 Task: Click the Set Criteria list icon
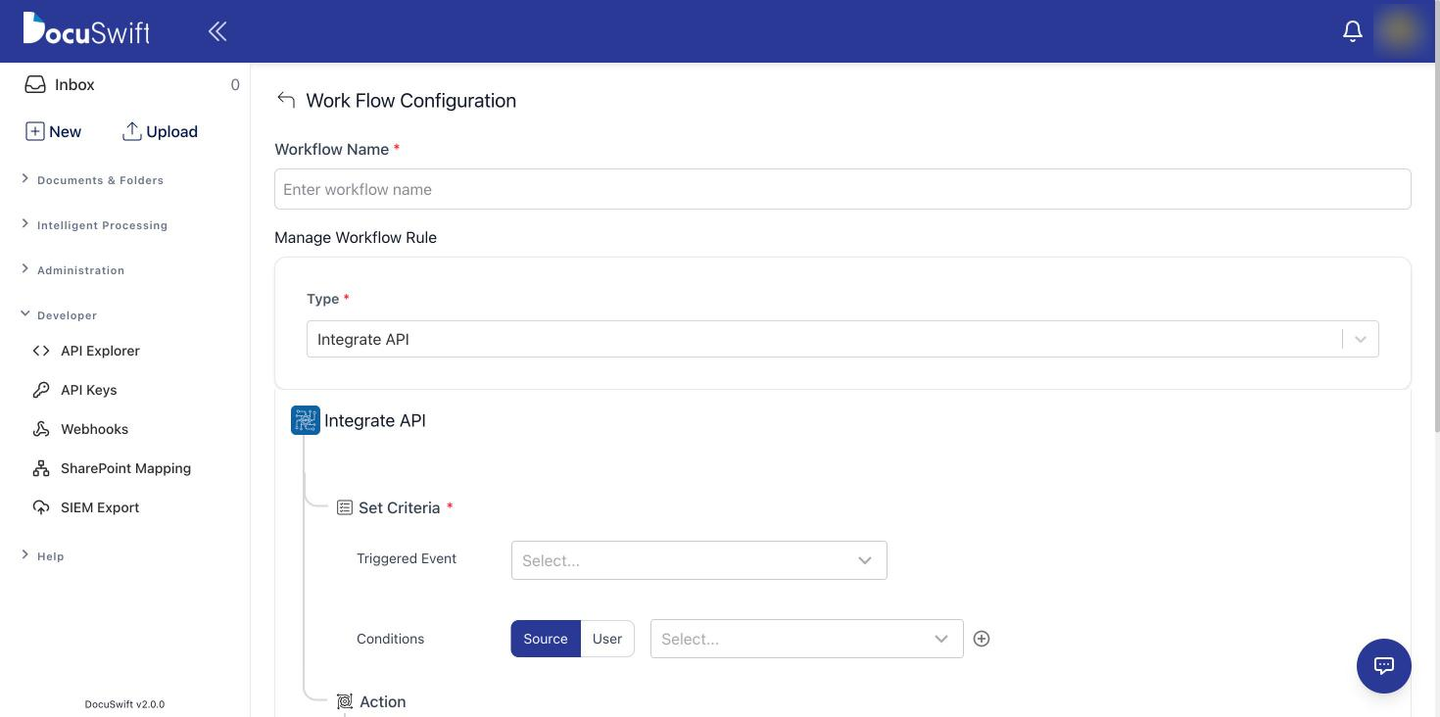click(345, 508)
